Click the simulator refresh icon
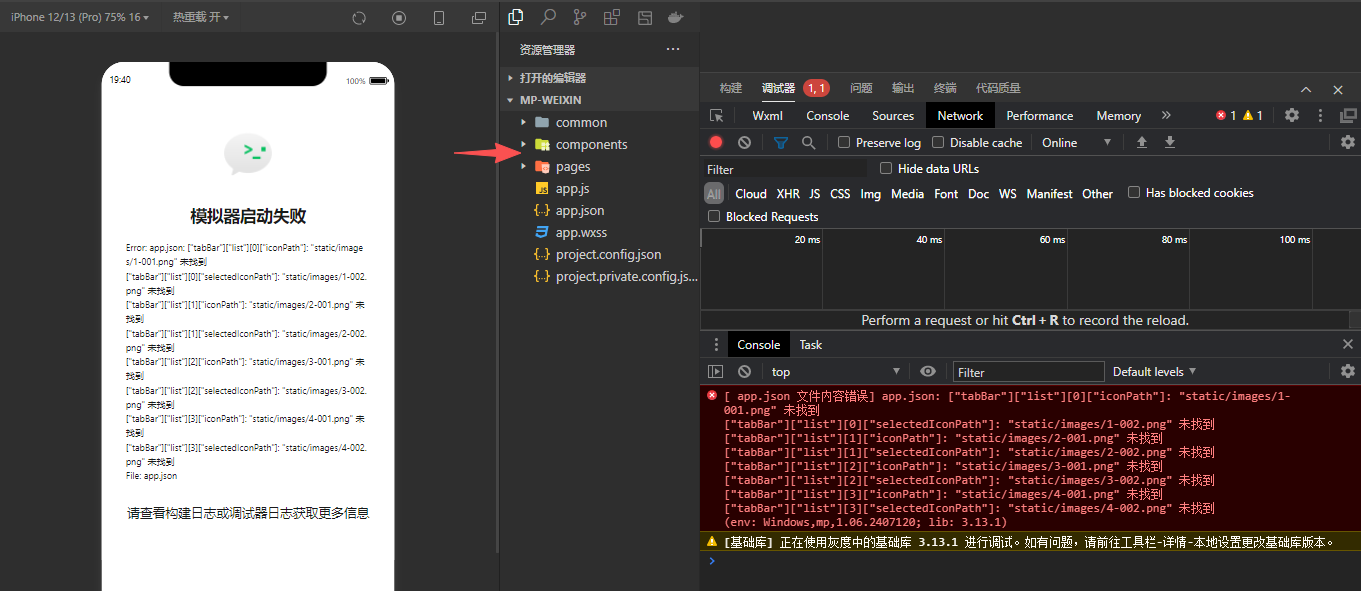 coord(360,18)
